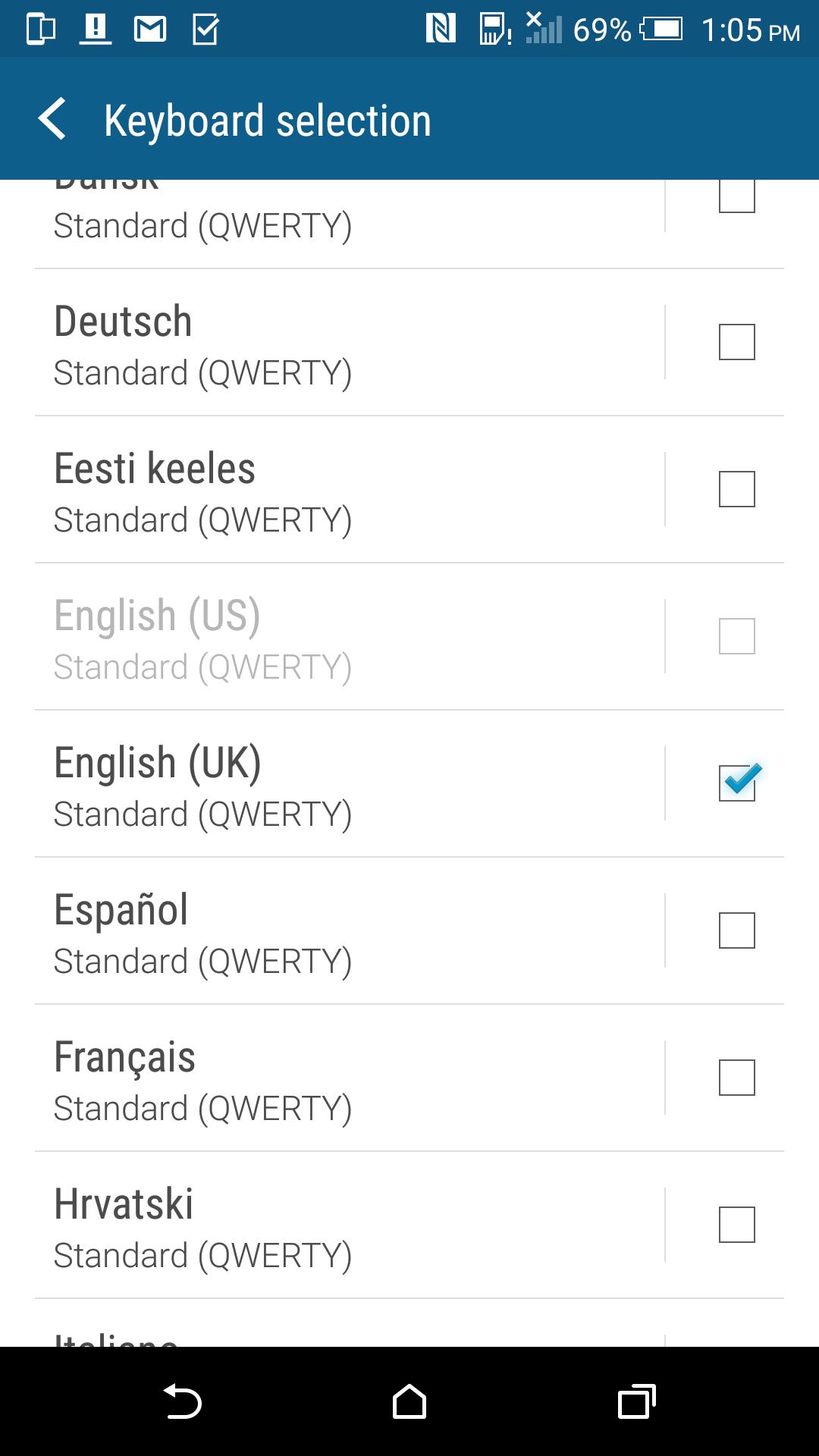
Task: Enable the Deutsch keyboard checkbox
Action: pyautogui.click(x=736, y=342)
